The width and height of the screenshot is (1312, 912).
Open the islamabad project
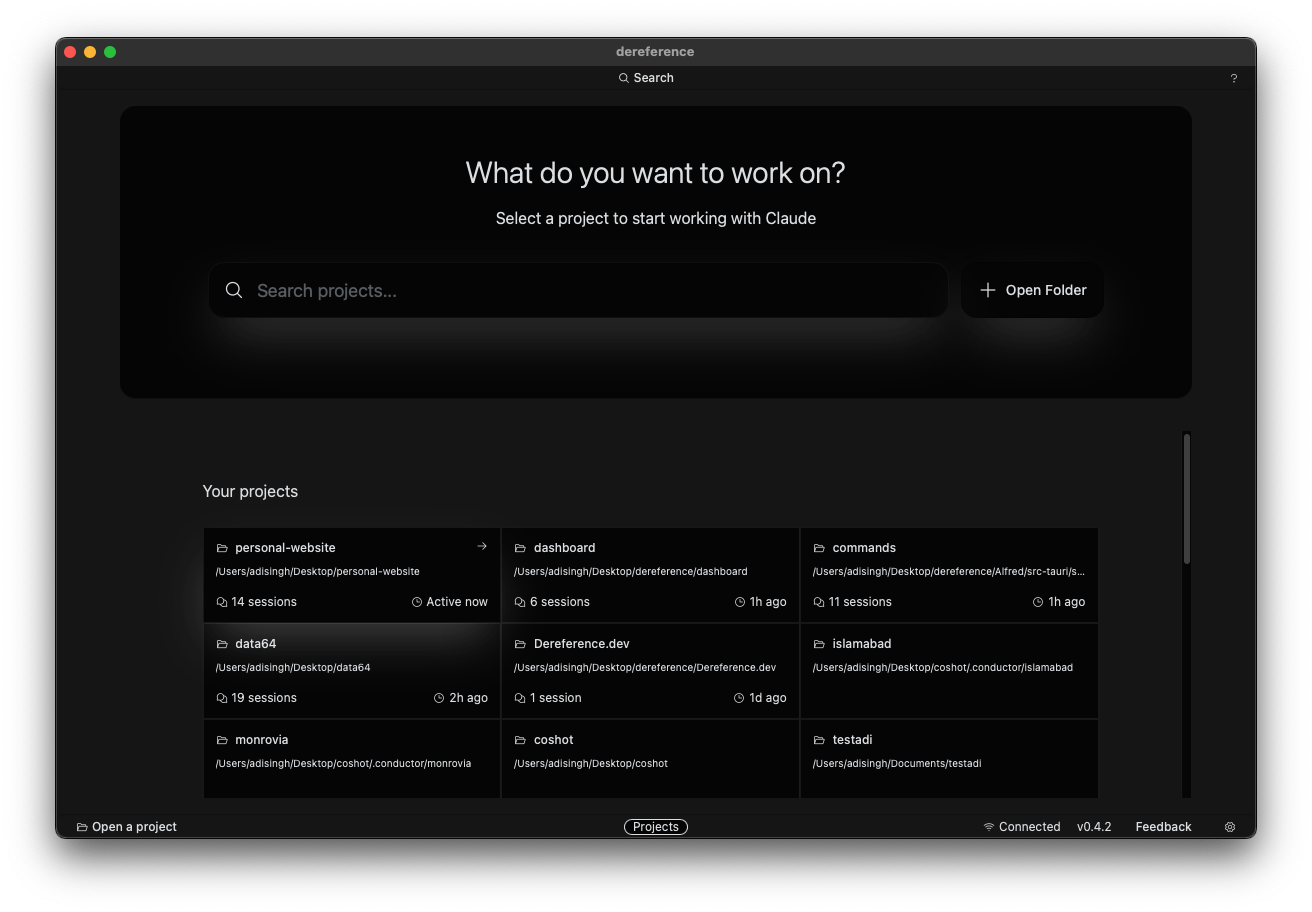[949, 671]
